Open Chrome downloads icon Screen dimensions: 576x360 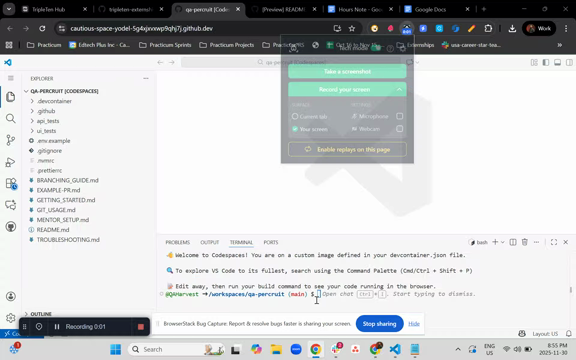[512, 28]
